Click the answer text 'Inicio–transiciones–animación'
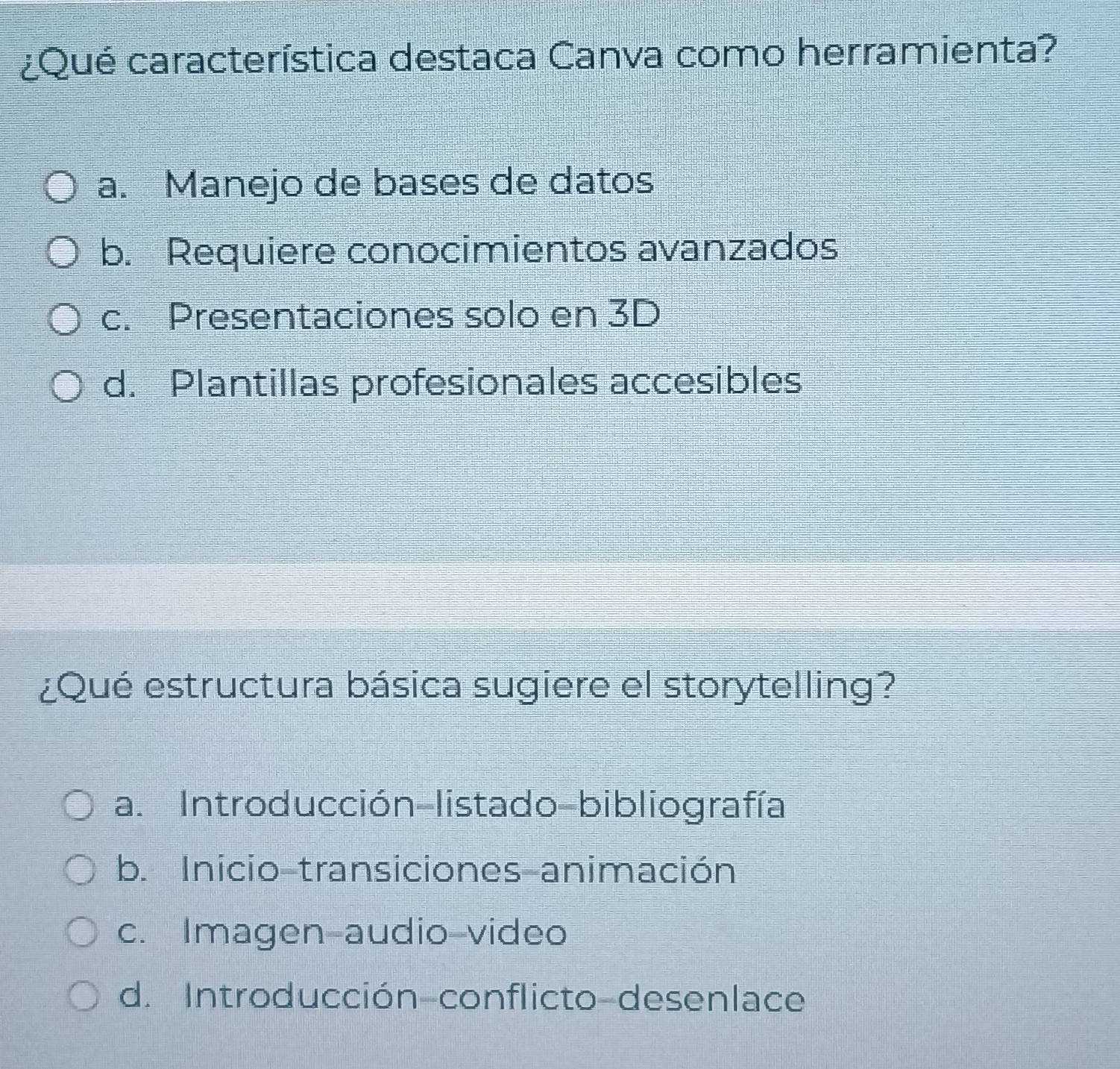Screen dimensions: 1120x1069 tap(459, 871)
